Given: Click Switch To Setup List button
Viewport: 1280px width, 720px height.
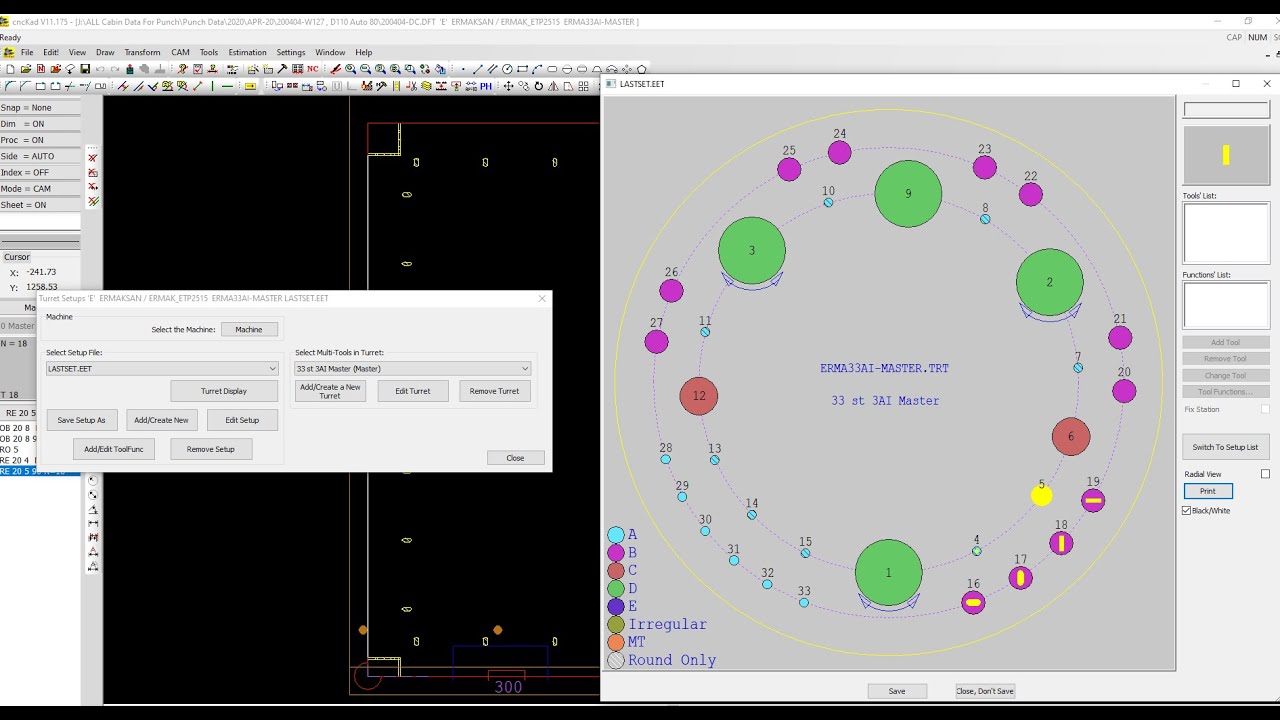Looking at the screenshot, I should 1225,447.
